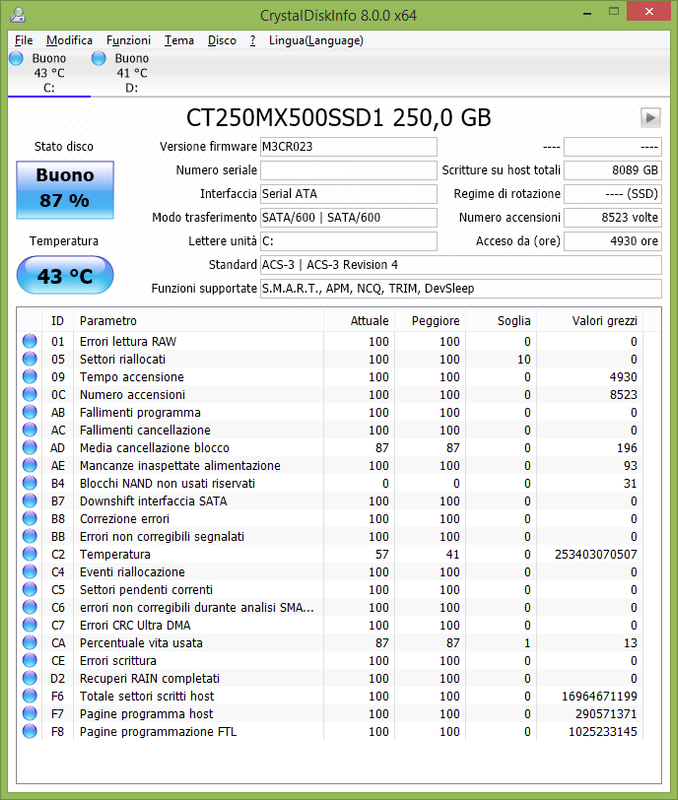Close the CrystalDiskInfo window

tap(649, 11)
